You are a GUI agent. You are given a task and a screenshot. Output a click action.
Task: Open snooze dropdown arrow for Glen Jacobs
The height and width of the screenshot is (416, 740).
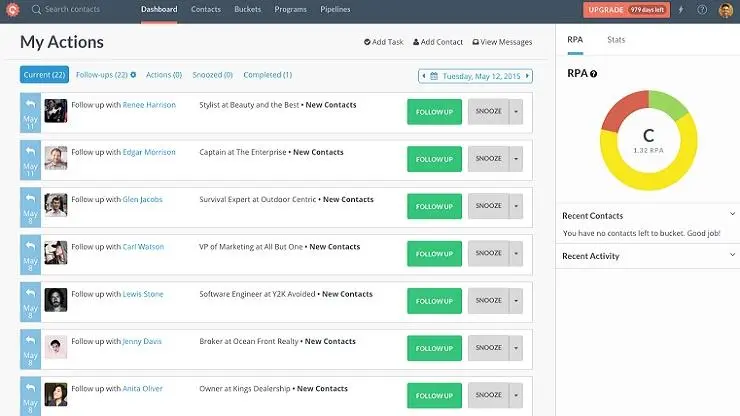516,206
